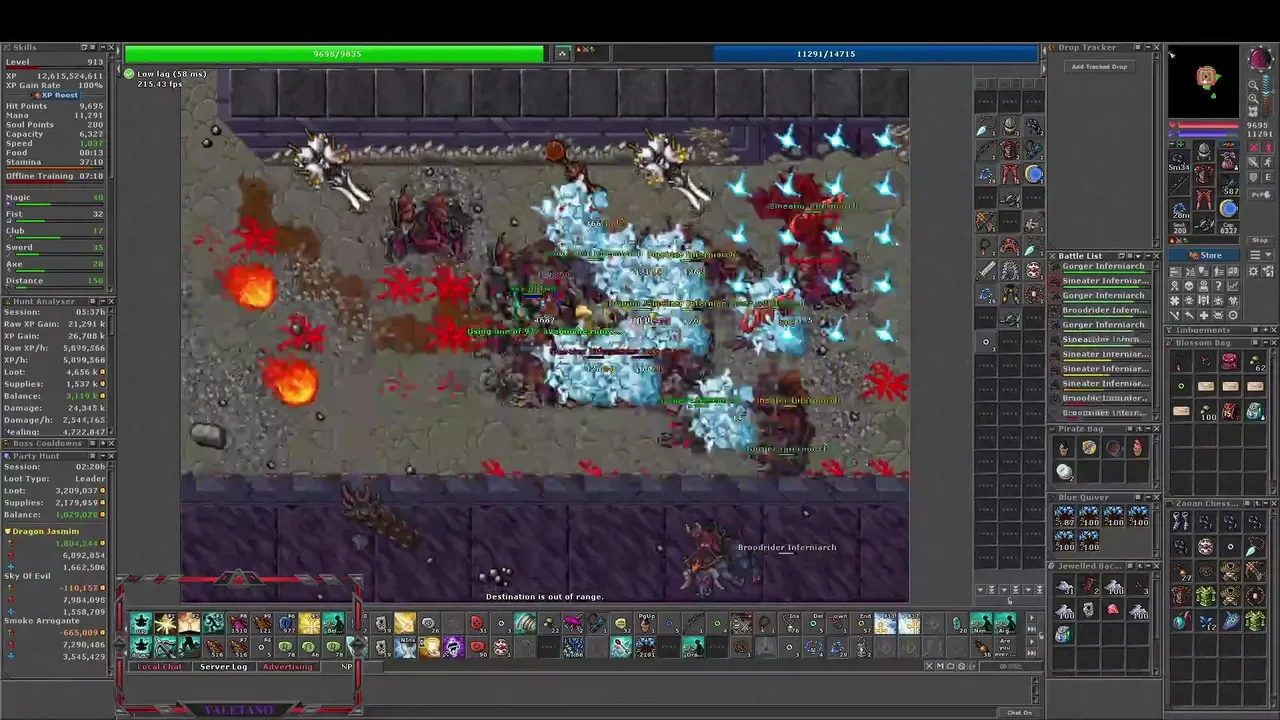Click the green check lag indicator

[x=128, y=74]
